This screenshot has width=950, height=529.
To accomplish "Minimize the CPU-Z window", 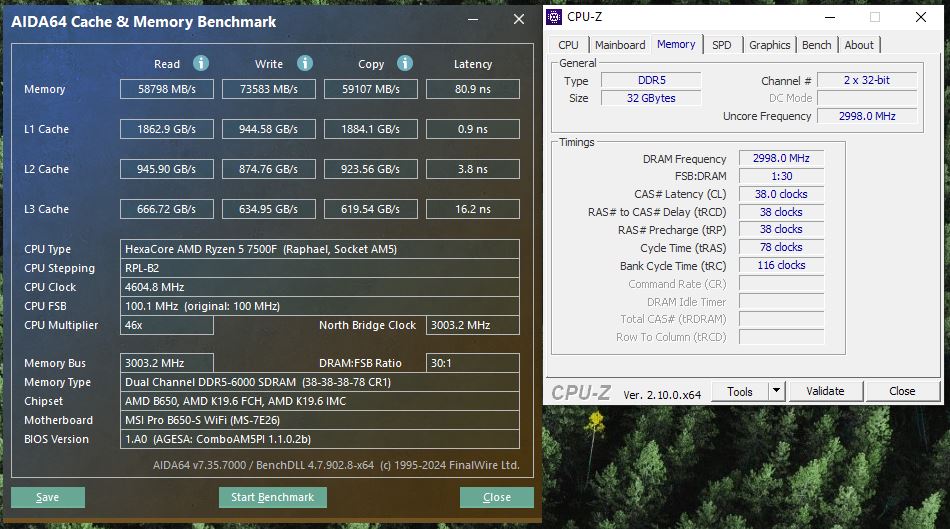I will pos(829,17).
